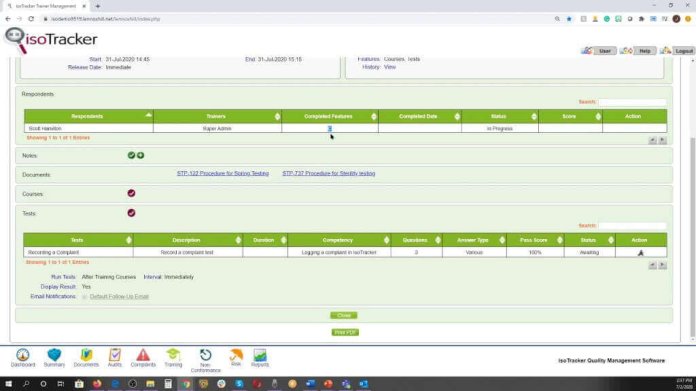Sort respondents table by Score column
Image resolution: width=696 pixels, height=391 pixels.
570,116
